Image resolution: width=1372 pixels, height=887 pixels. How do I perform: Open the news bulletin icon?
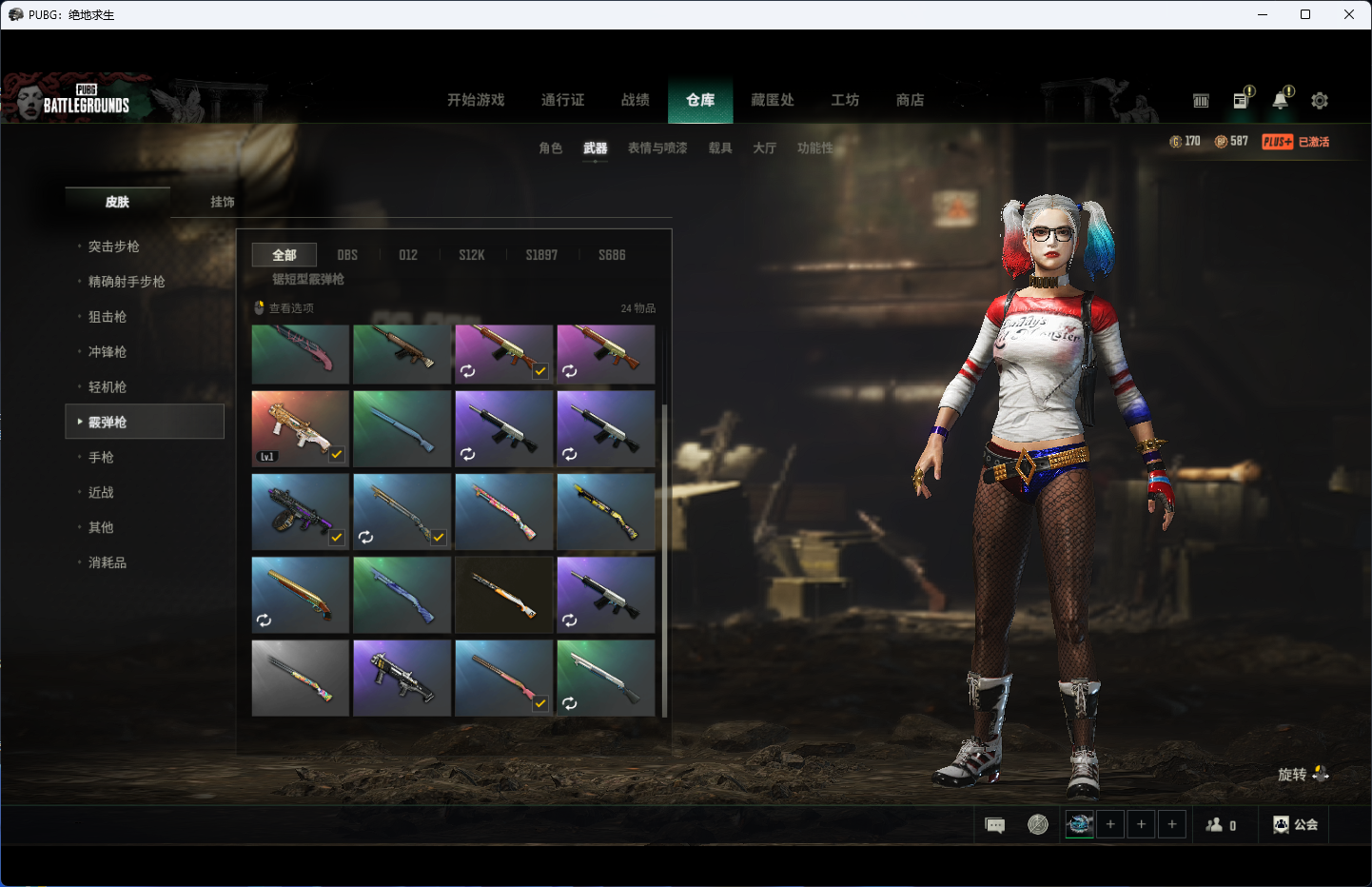pos(1241,100)
